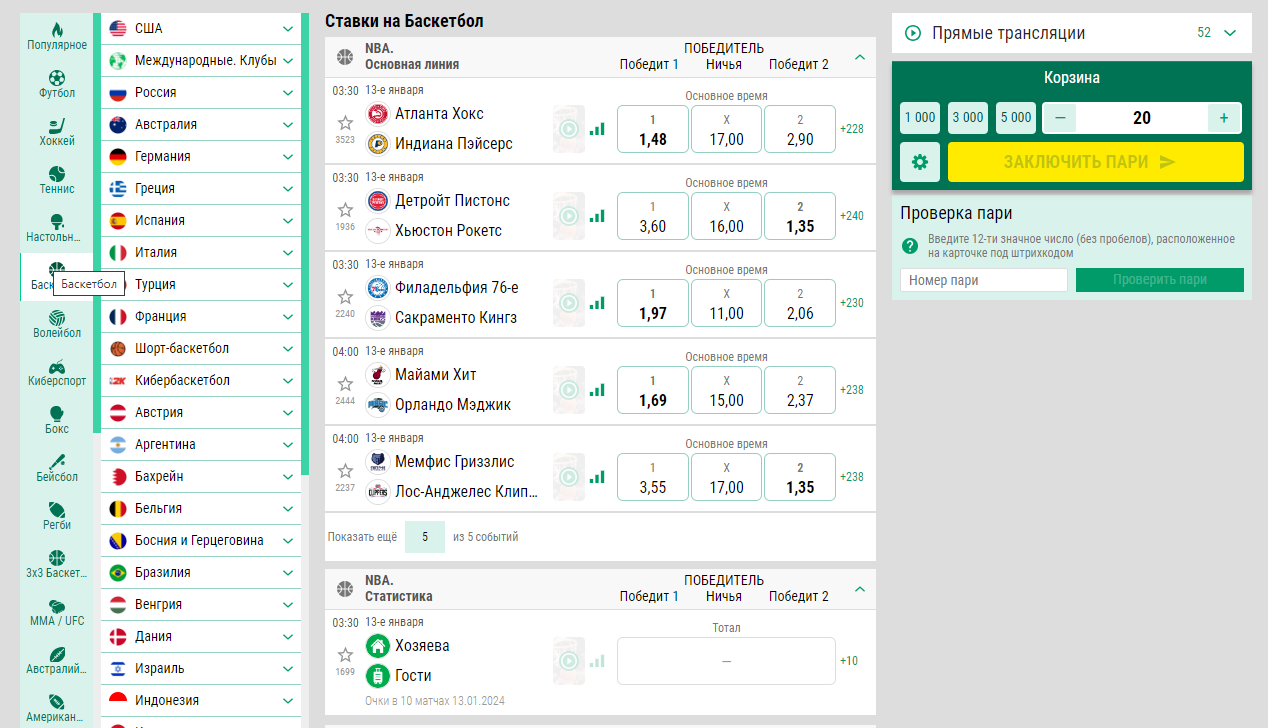Open +240 additional markets
The image size is (1268, 728).
point(852,216)
